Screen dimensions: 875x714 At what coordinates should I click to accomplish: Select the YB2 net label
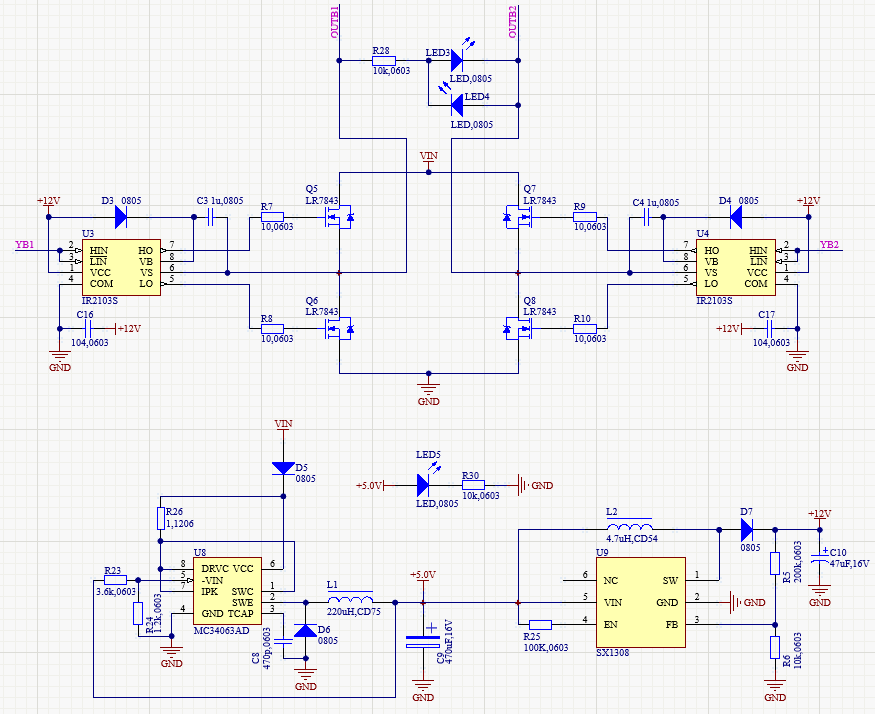pyautogui.click(x=829, y=245)
